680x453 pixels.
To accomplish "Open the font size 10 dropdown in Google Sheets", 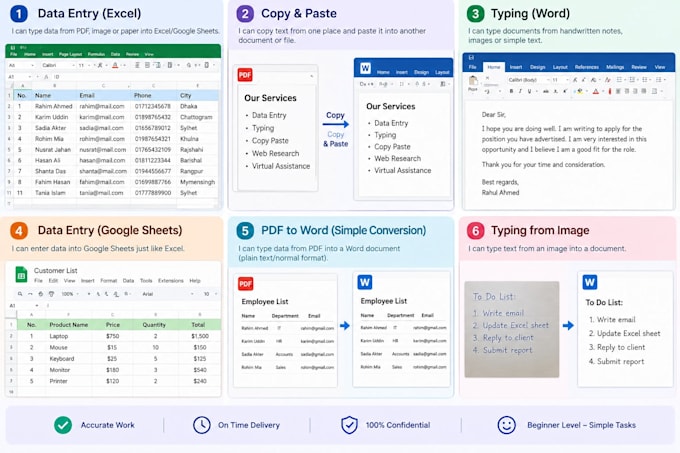I will (x=209, y=293).
